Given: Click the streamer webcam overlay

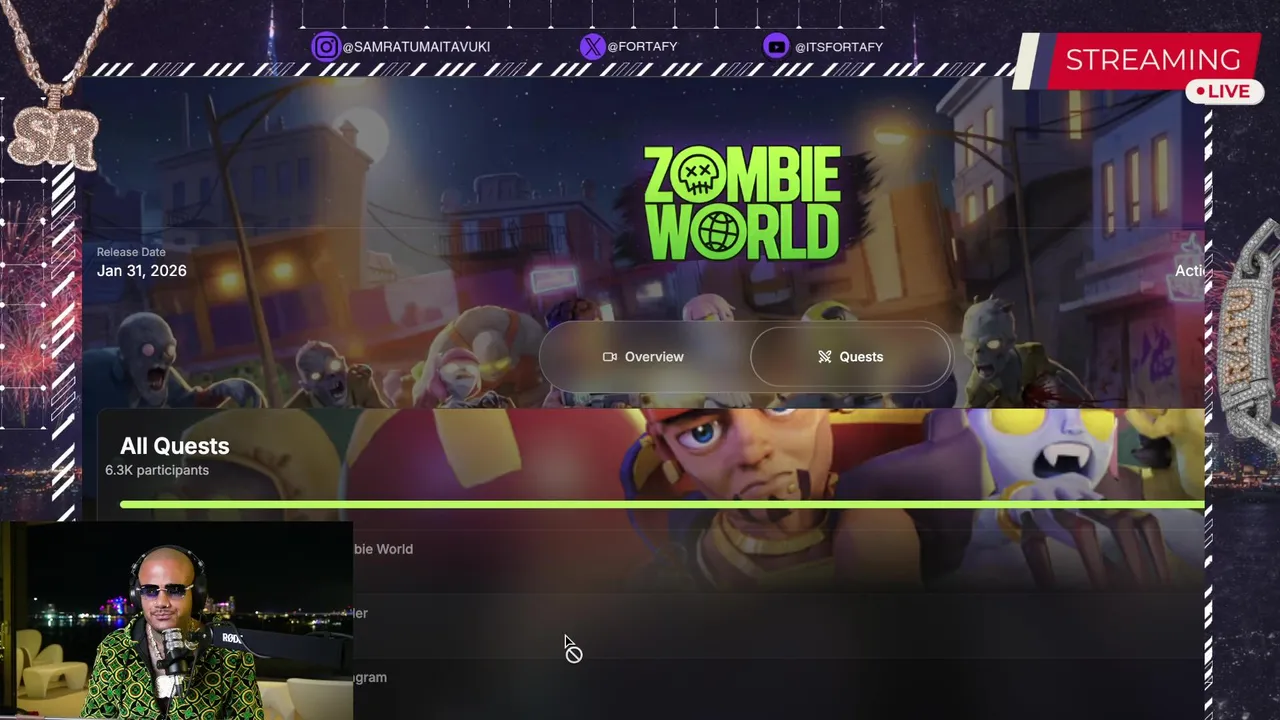Looking at the screenshot, I should point(176,620).
